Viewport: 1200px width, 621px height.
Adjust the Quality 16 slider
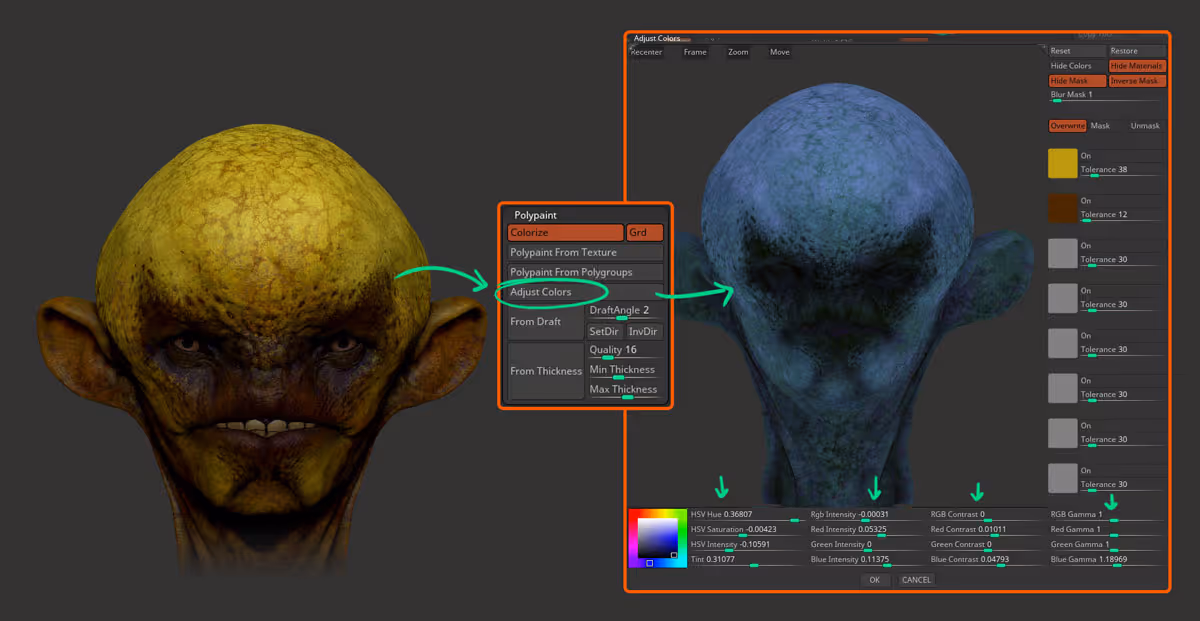625,351
